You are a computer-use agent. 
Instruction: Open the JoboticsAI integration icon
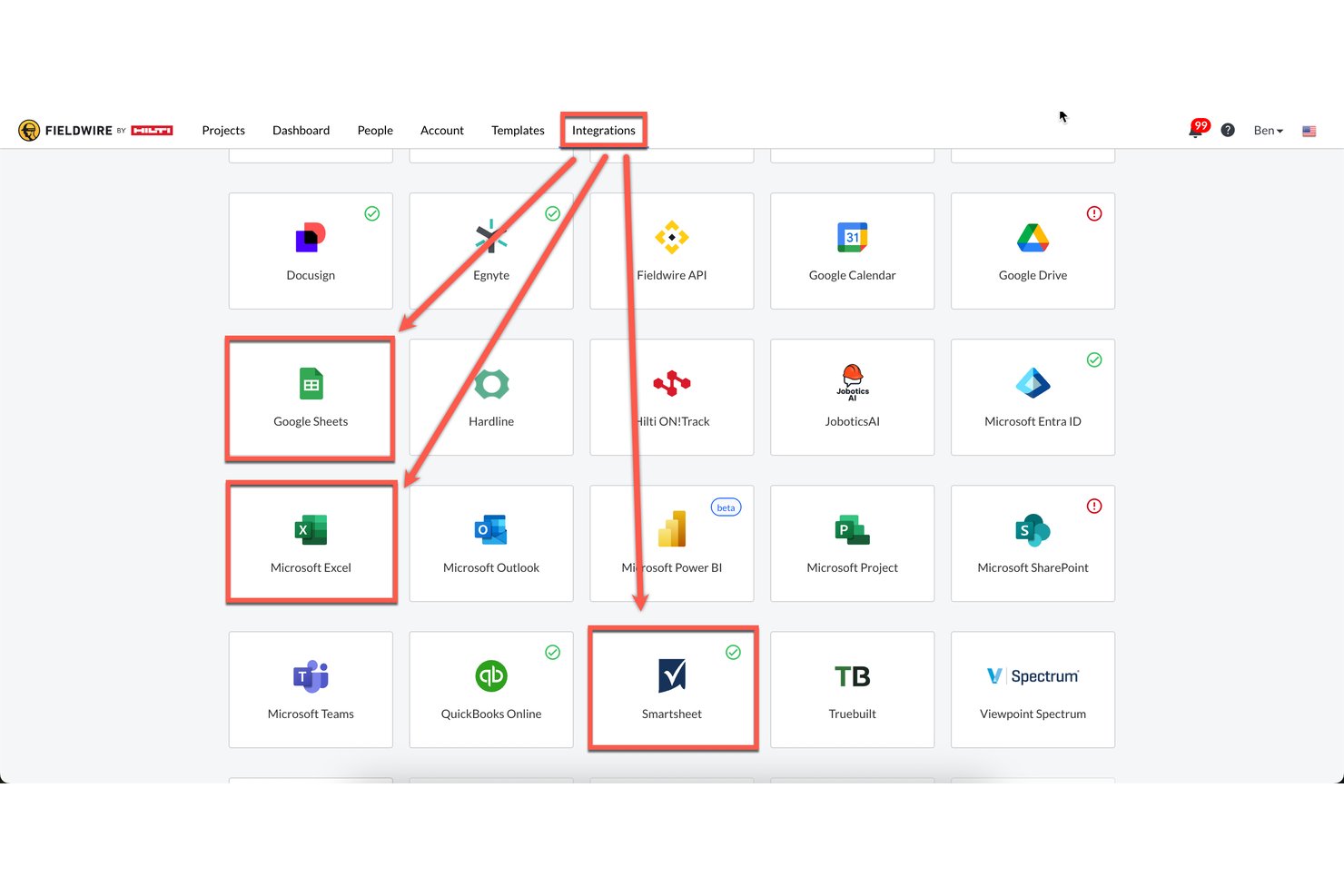point(853,382)
